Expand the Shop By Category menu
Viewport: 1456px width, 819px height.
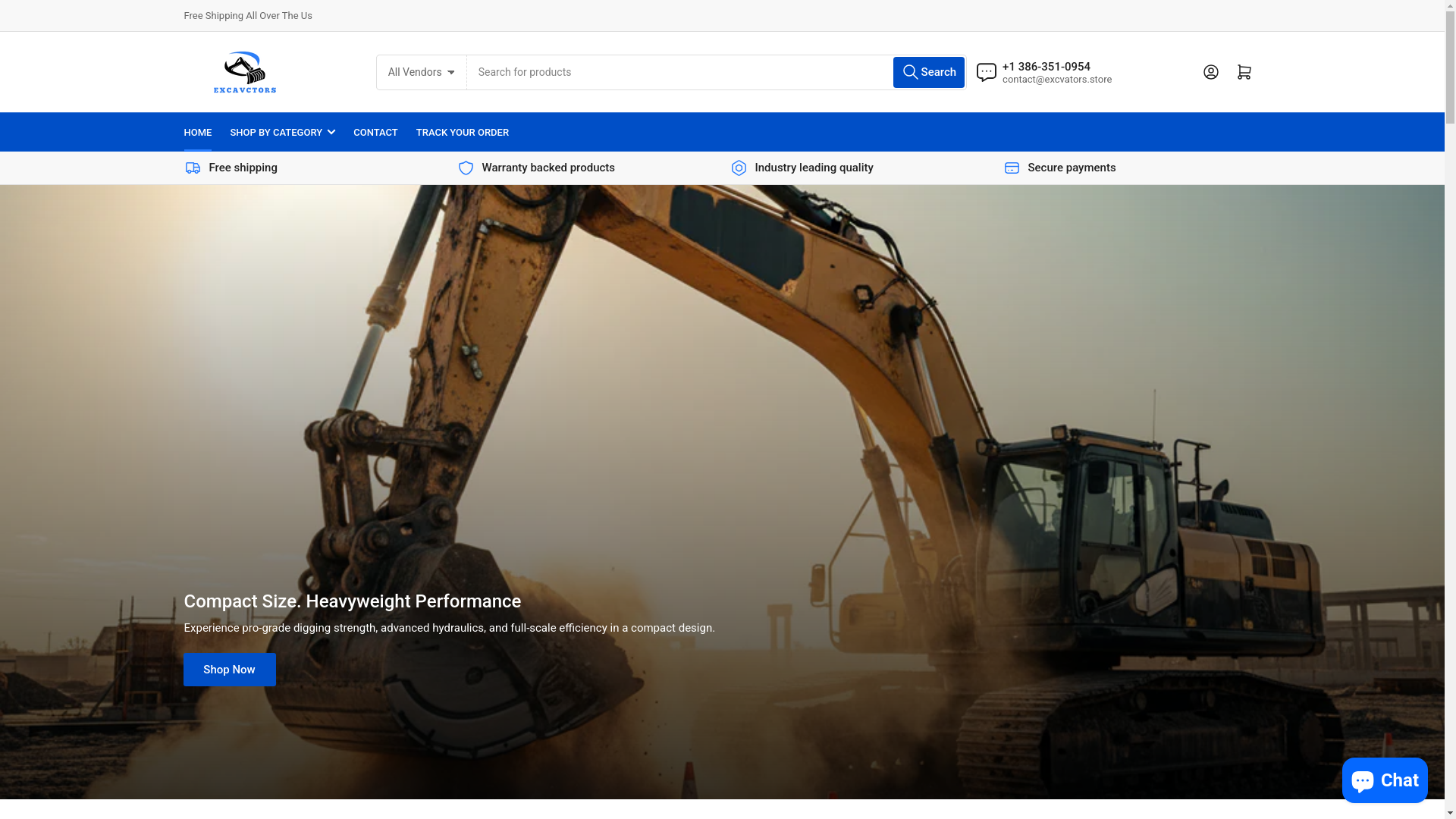tap(282, 132)
